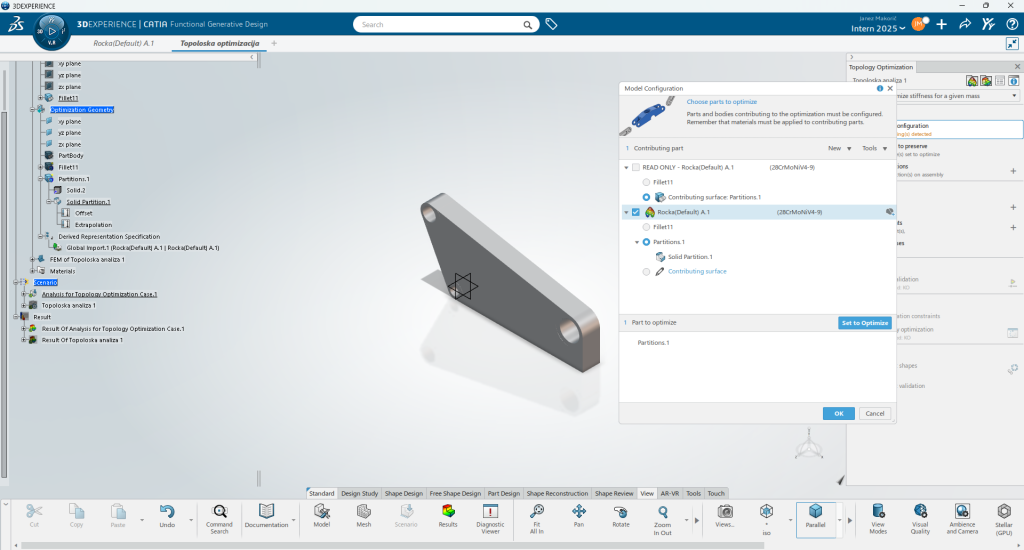Viewport: 1024px width, 550px height.
Task: Click the user avatar icon in top bar
Action: point(919,24)
